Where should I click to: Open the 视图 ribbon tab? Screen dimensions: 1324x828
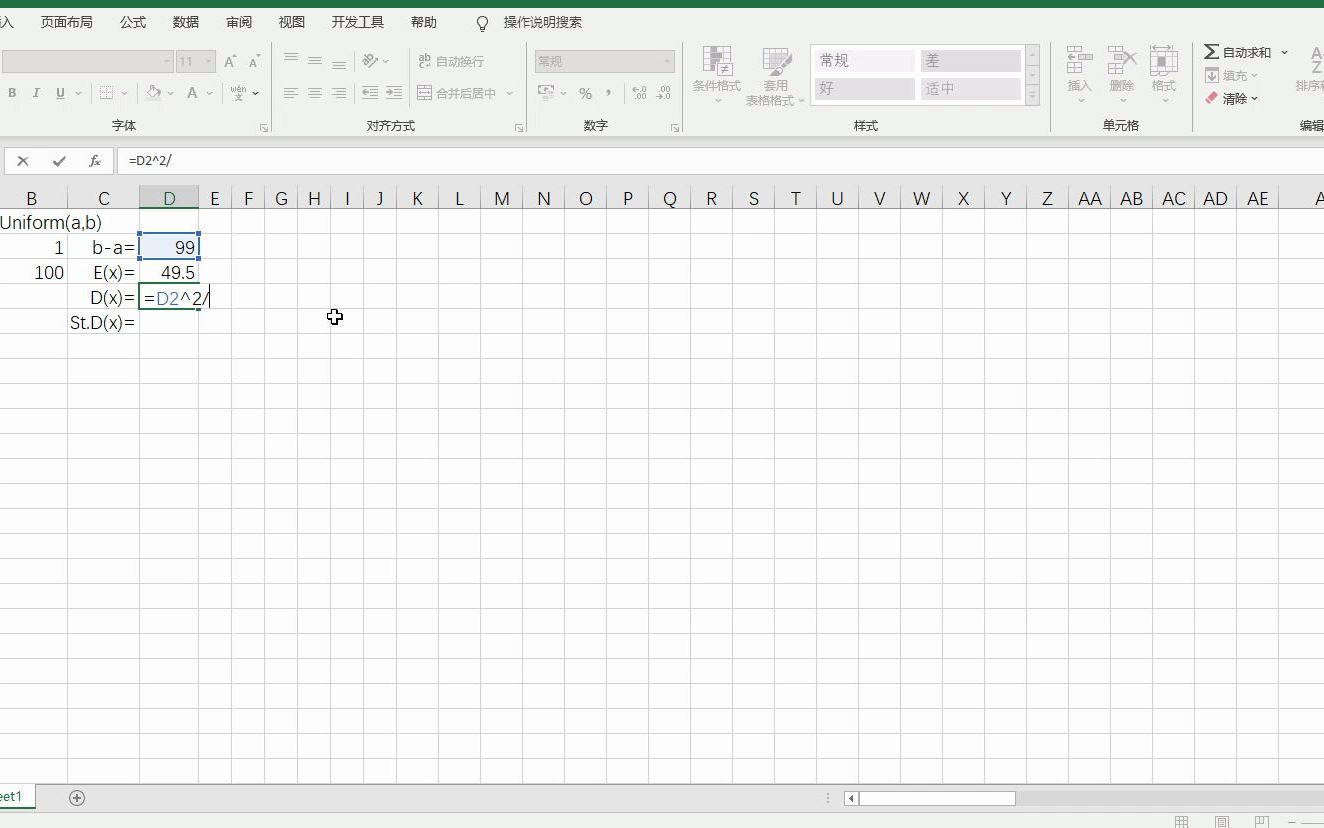click(x=292, y=22)
